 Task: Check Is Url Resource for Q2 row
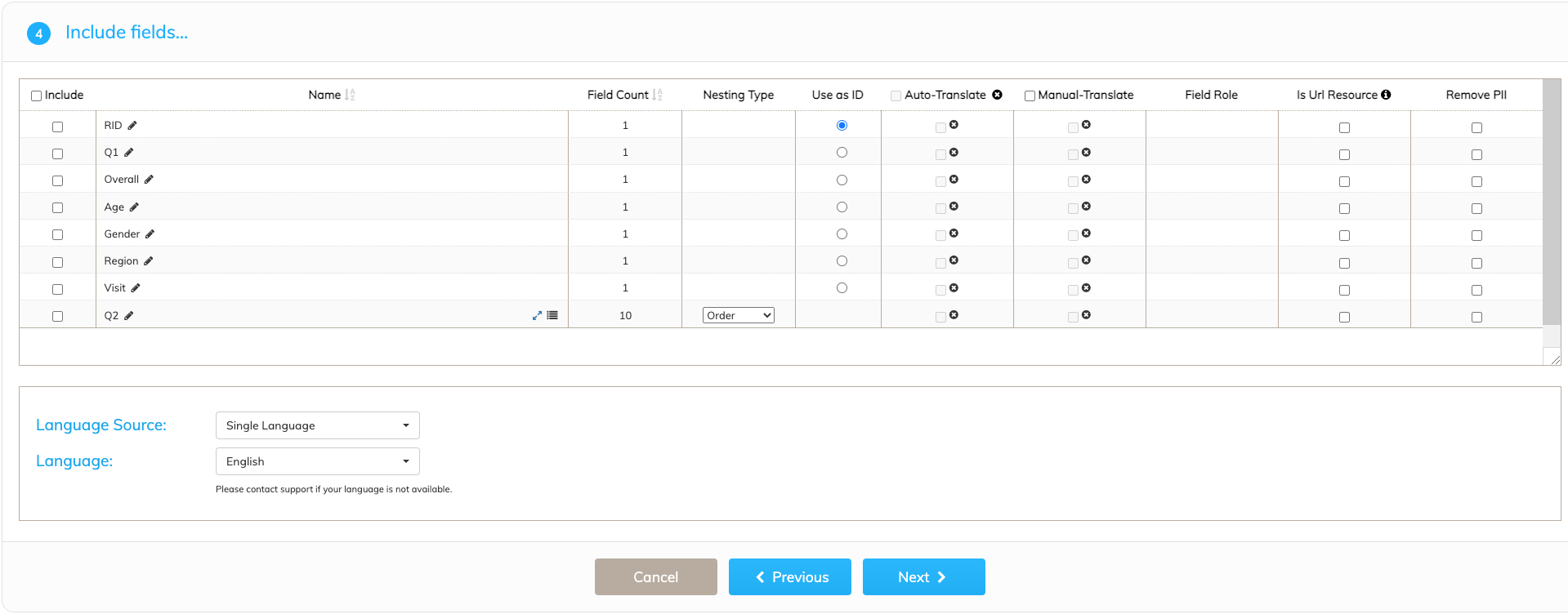(x=1344, y=317)
